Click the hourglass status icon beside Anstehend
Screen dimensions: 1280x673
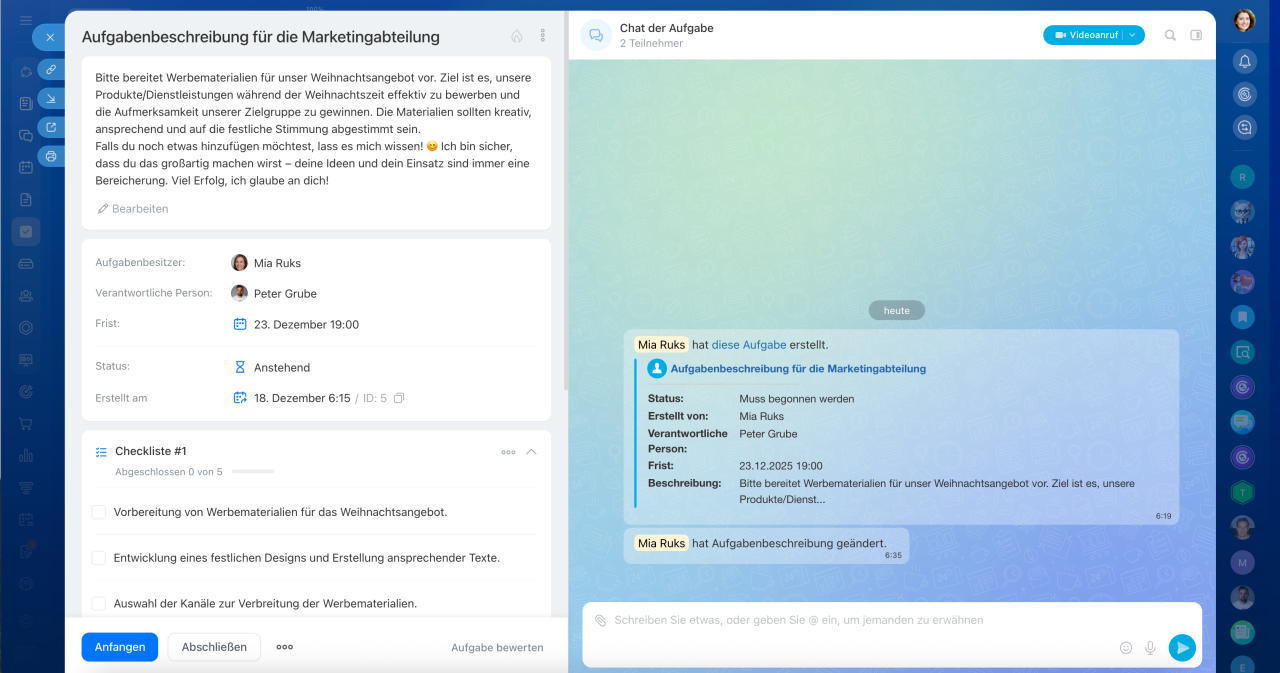pos(240,367)
